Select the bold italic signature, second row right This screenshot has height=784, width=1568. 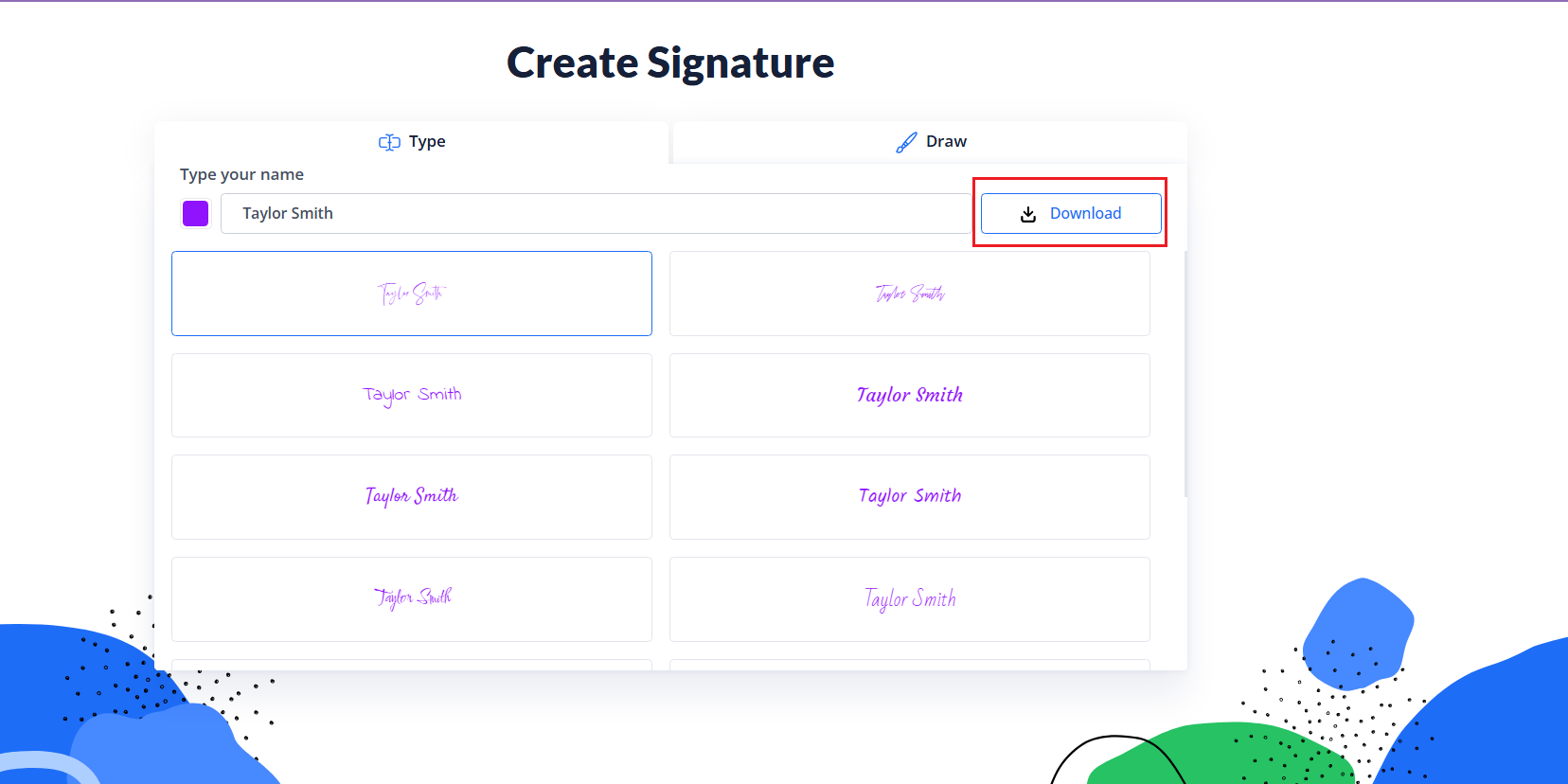tap(909, 395)
